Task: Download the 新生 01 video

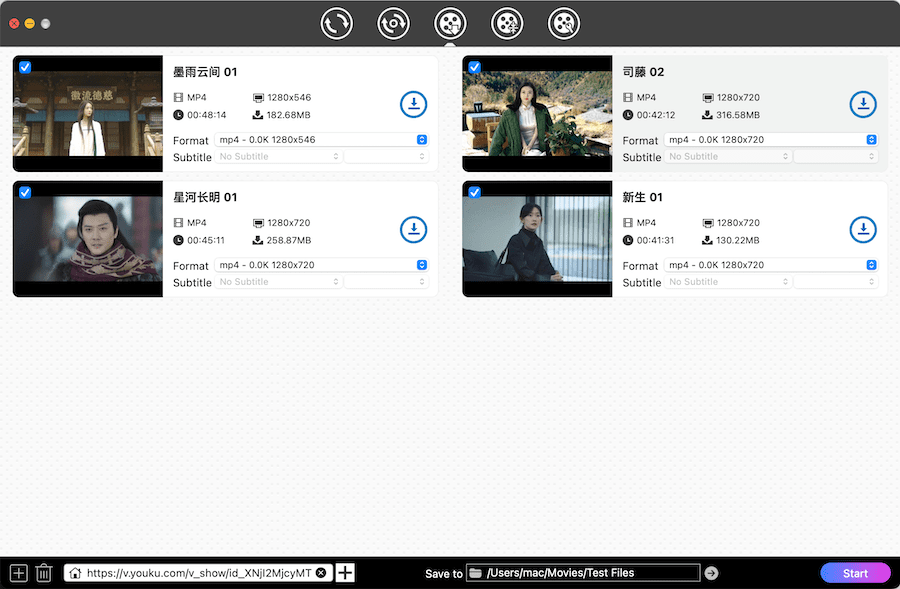Action: click(x=863, y=230)
